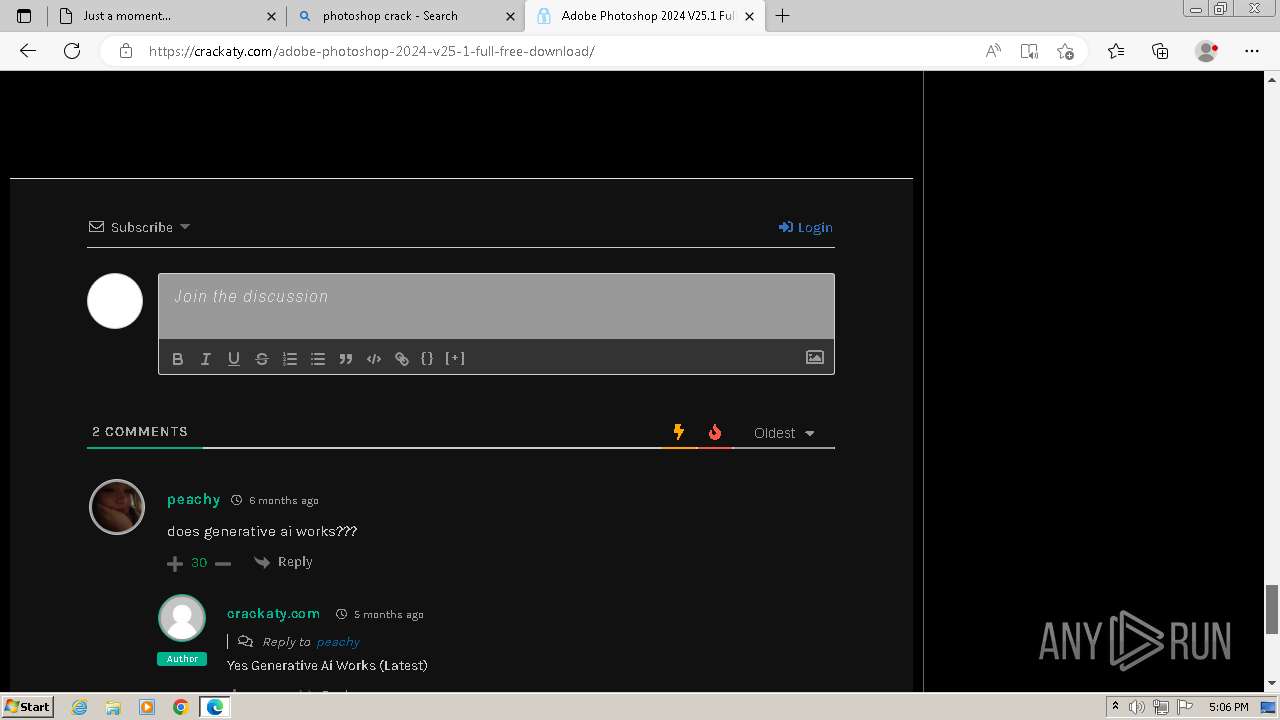Add this page to favorites
The width and height of the screenshot is (1280, 720).
[x=1065, y=51]
